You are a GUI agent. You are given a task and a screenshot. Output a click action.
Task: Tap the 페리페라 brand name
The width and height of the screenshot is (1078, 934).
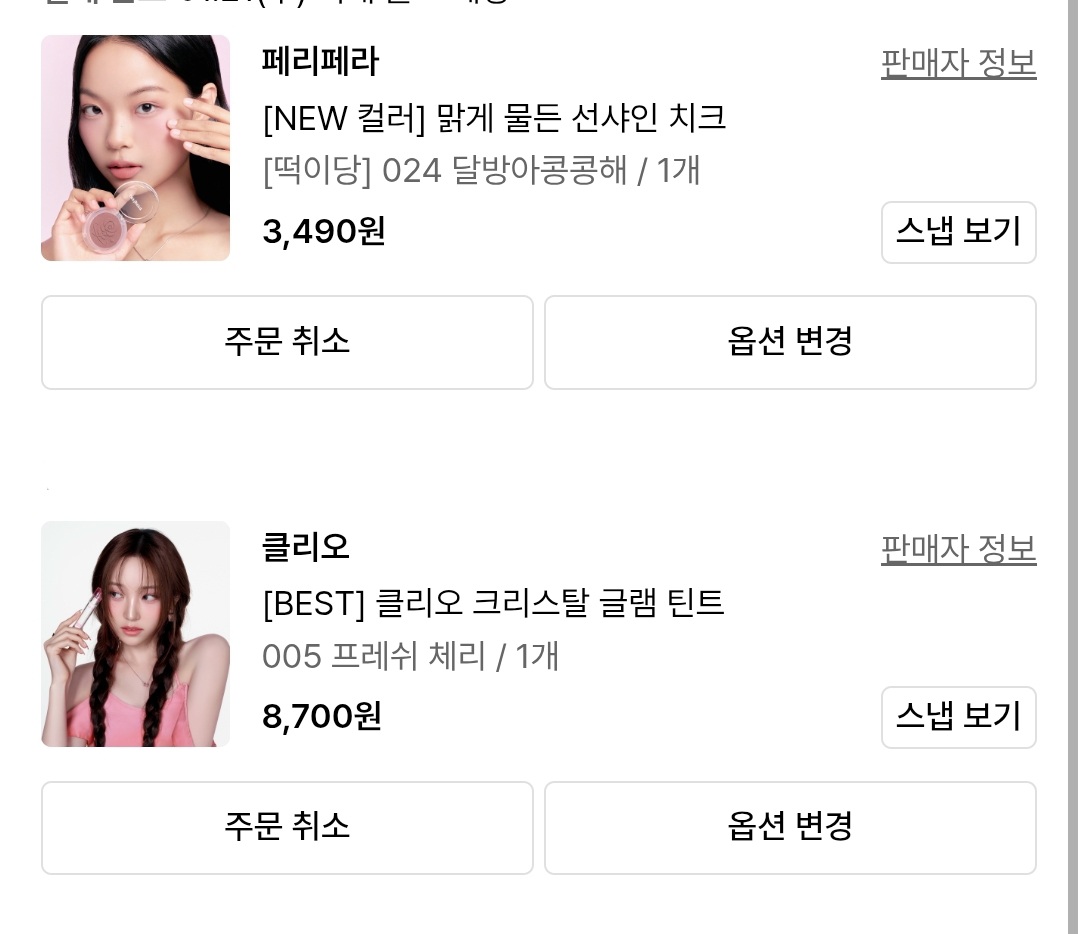(320, 62)
